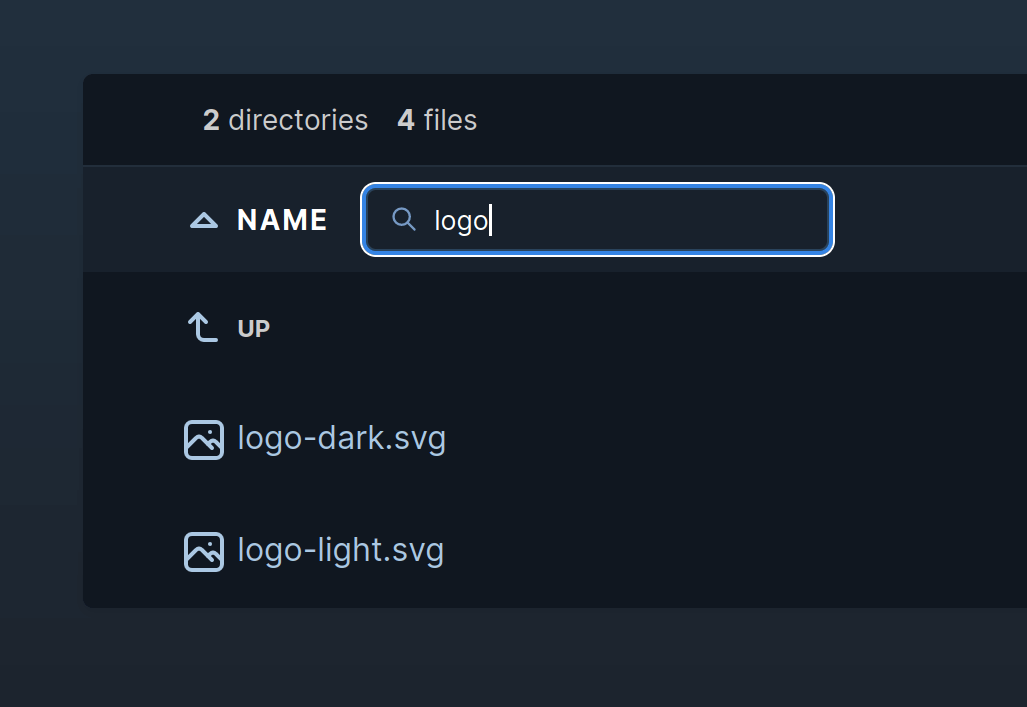Click the NAME column header
1027x707 pixels.
(x=282, y=220)
